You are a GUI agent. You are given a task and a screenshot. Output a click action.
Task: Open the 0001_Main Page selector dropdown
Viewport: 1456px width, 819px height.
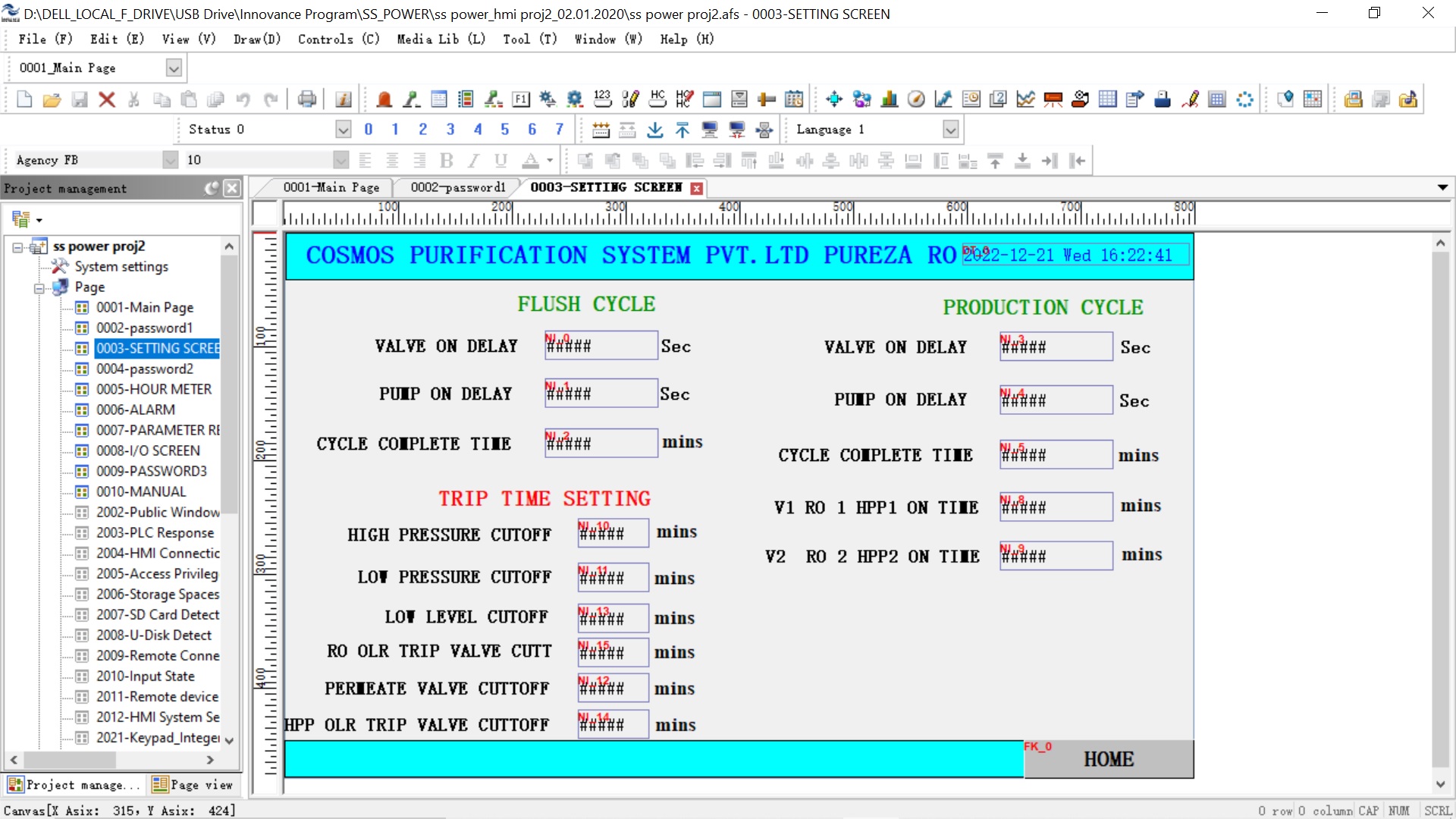click(x=174, y=68)
